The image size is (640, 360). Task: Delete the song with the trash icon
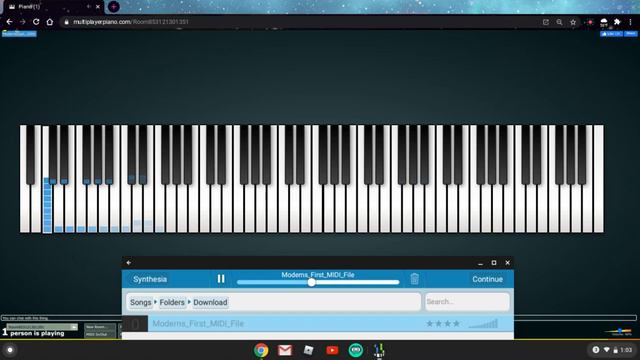coord(414,279)
